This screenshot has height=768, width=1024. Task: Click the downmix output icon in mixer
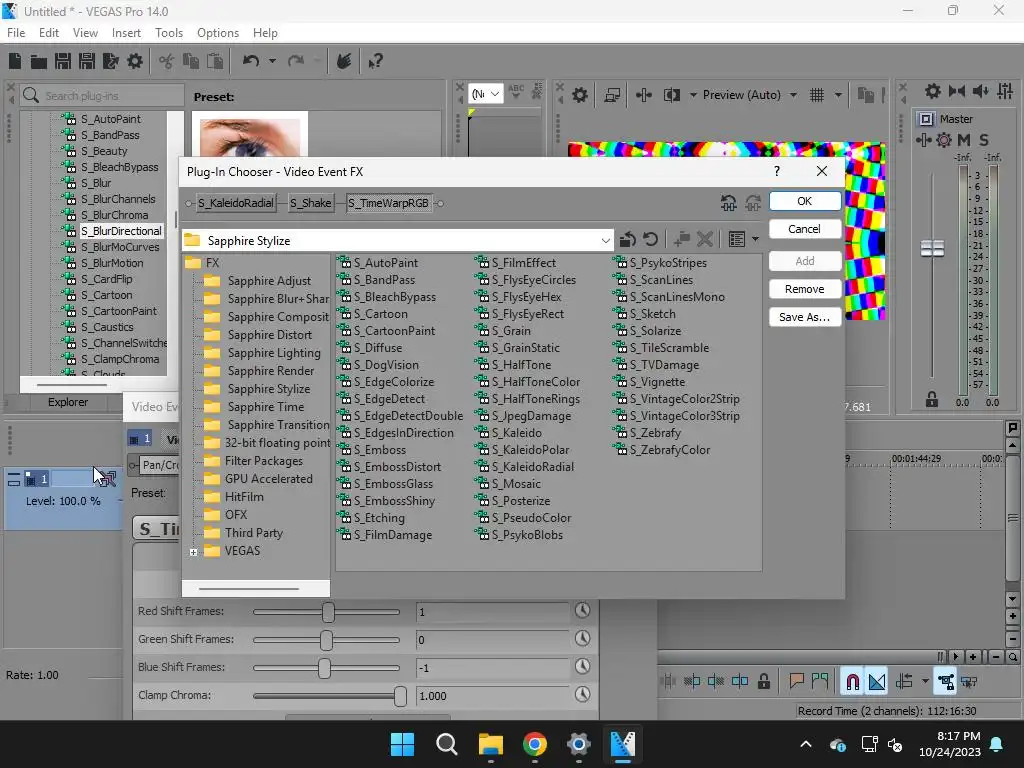(x=957, y=91)
